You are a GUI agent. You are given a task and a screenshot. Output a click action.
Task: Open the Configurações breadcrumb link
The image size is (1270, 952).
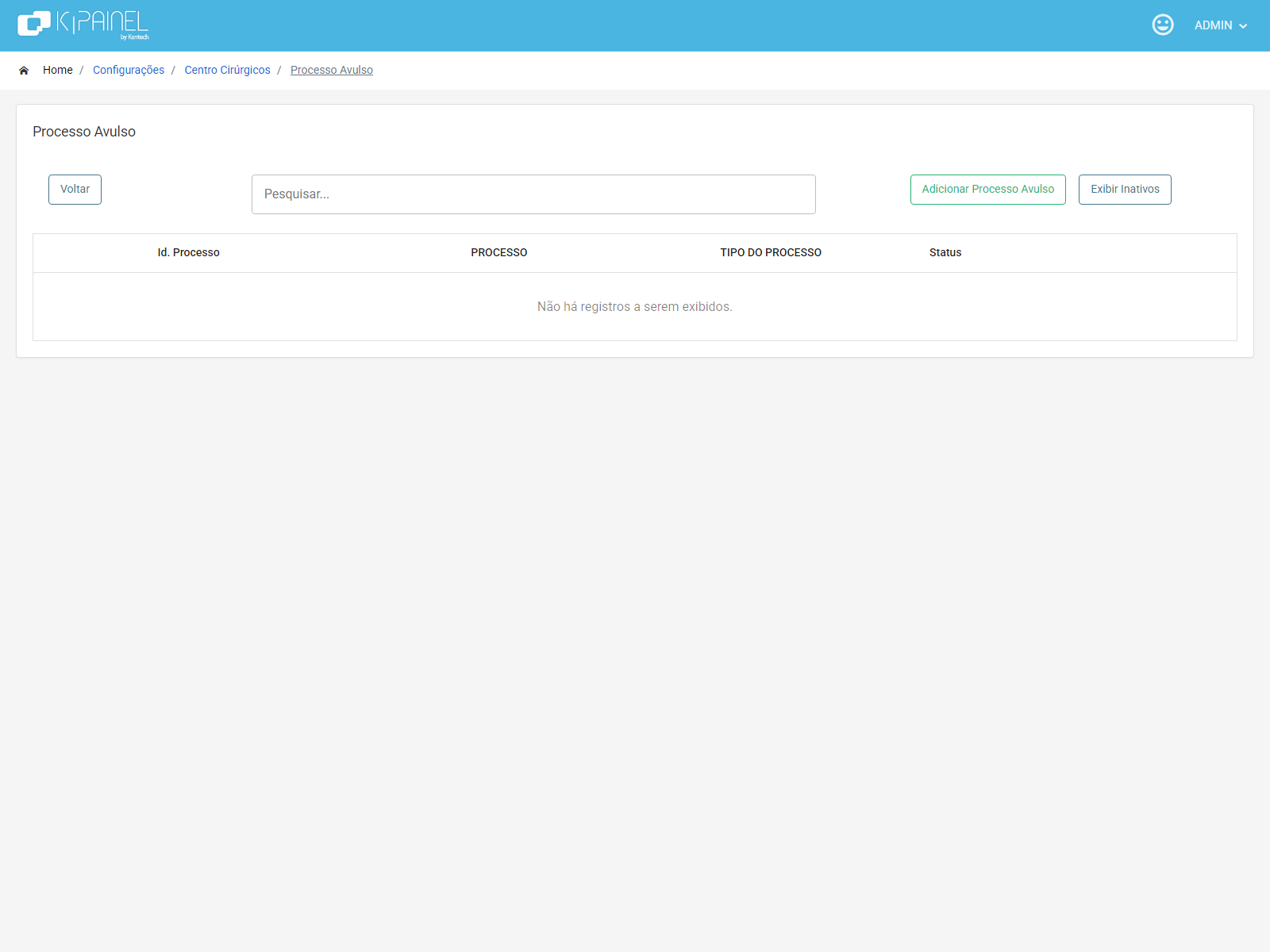129,70
